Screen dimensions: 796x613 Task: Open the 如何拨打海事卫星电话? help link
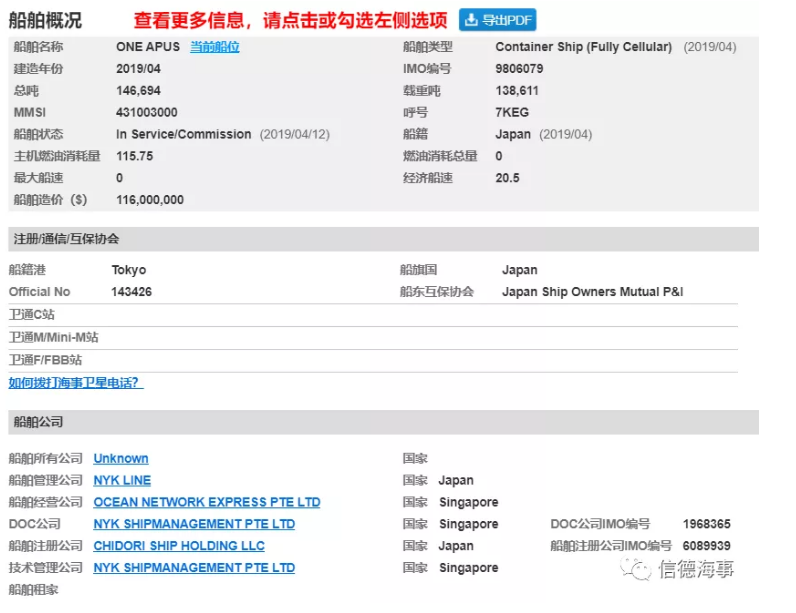click(76, 383)
